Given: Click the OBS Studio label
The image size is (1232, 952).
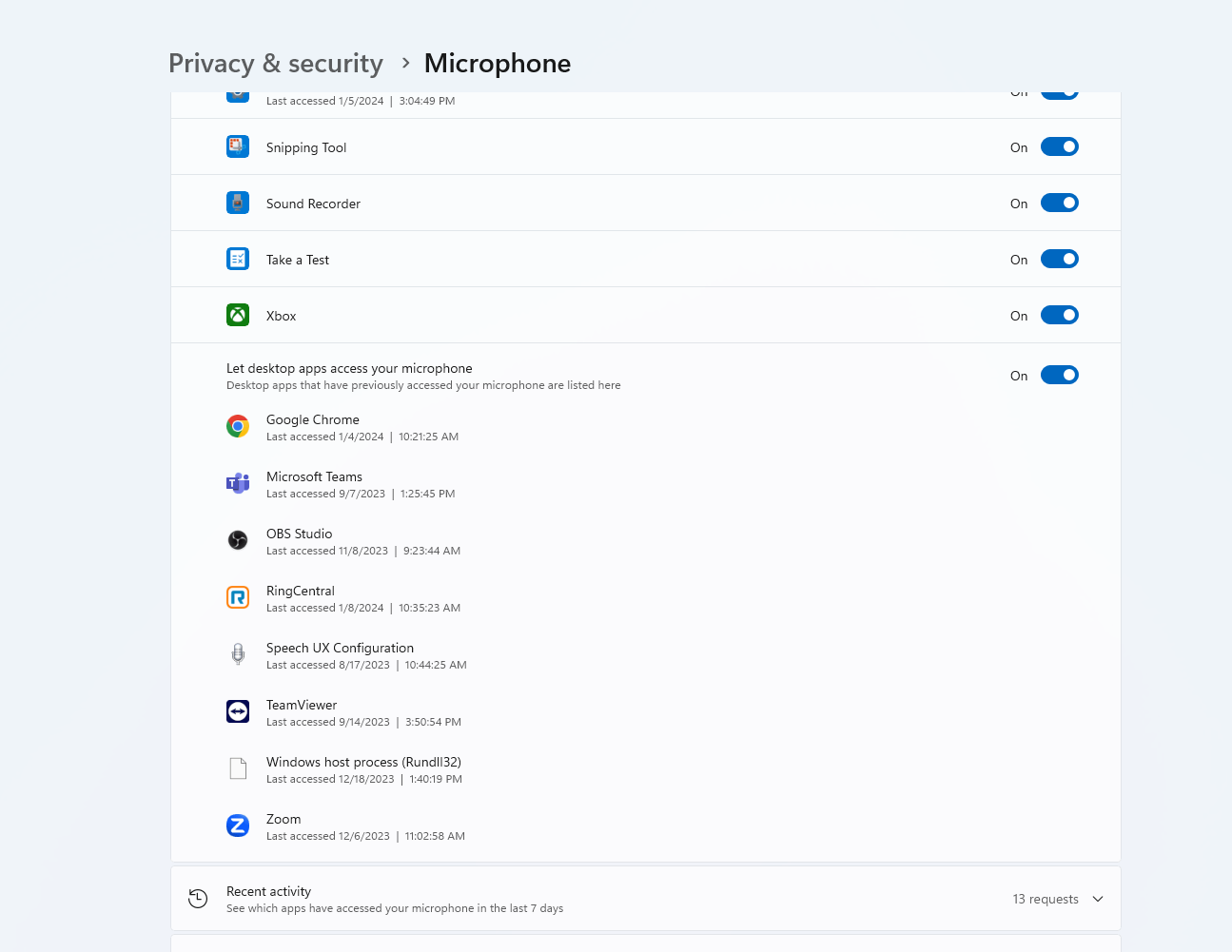Looking at the screenshot, I should coord(300,534).
